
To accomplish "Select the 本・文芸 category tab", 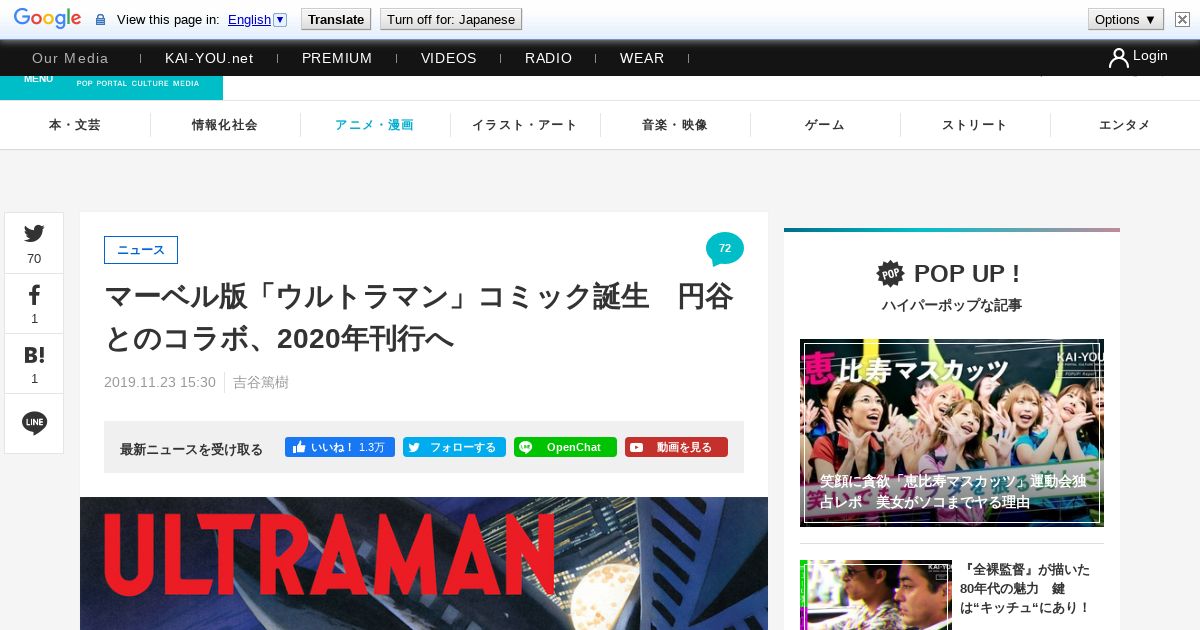I will [75, 125].
